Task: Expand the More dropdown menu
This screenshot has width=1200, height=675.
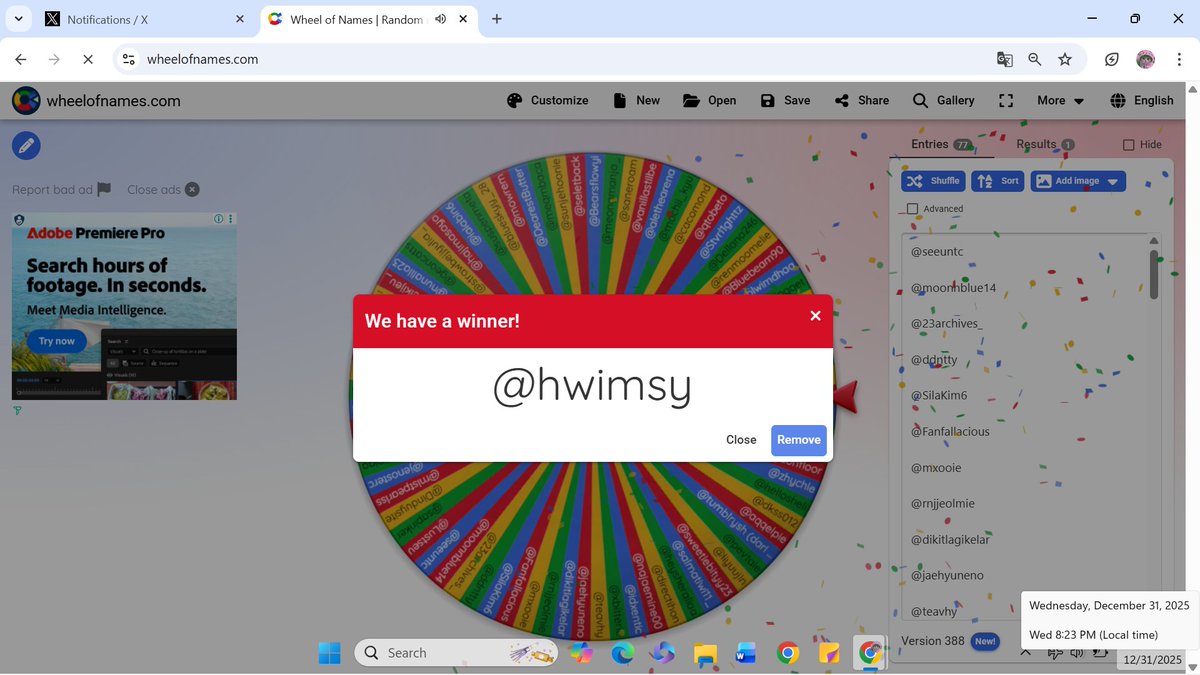Action: (1060, 100)
